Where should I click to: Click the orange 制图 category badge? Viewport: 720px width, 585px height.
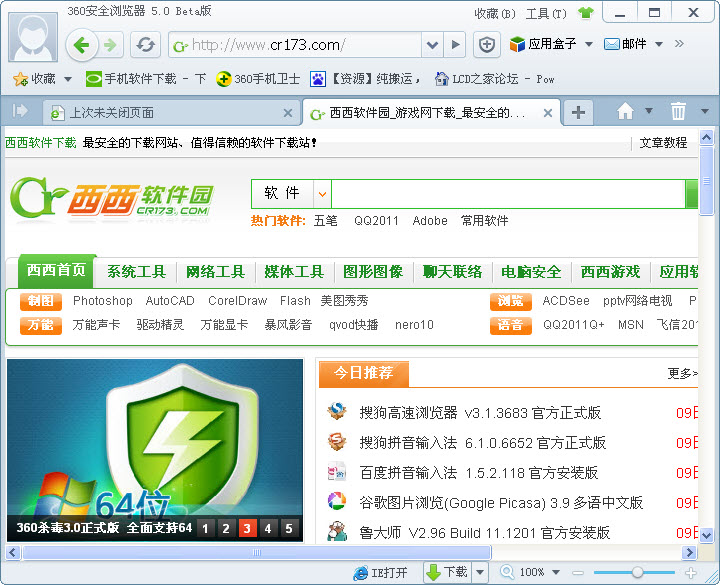click(x=41, y=301)
